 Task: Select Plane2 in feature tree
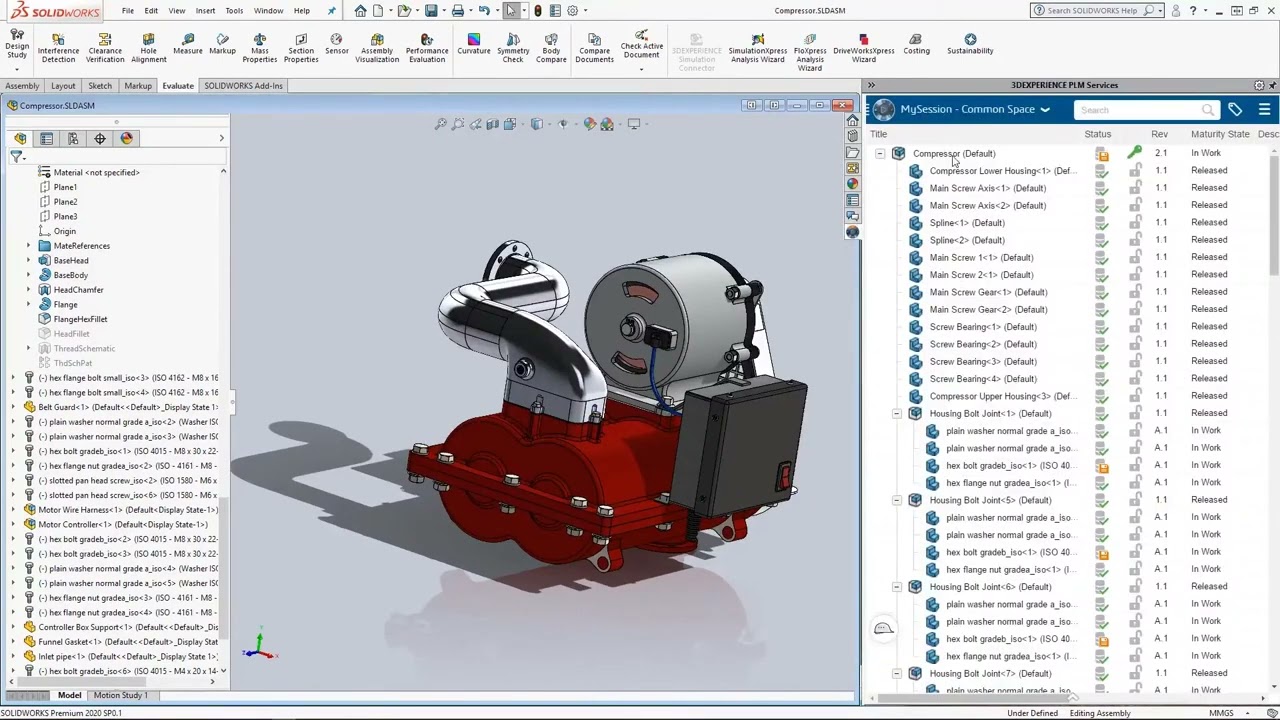click(65, 202)
